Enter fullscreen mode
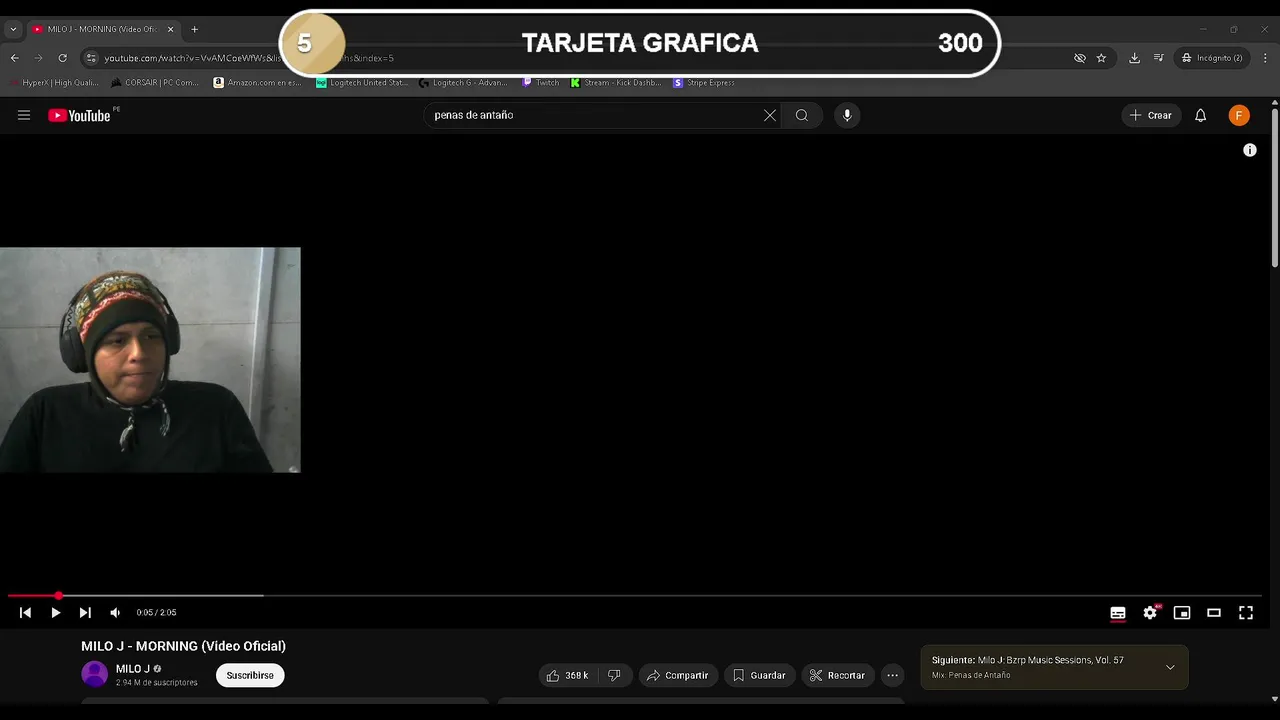This screenshot has height=720, width=1280. (1246, 613)
